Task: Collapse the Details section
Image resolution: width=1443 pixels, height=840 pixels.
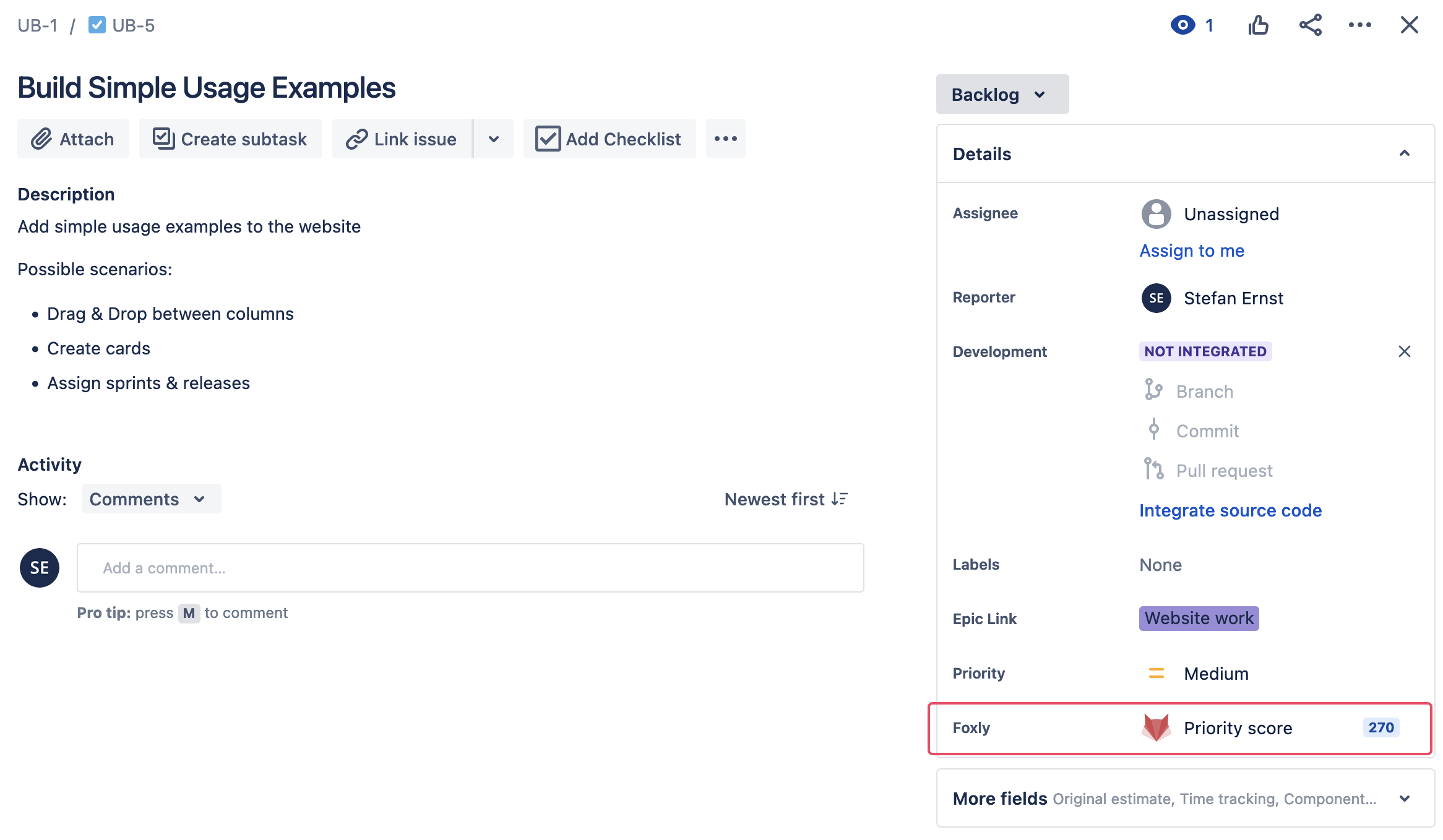Action: pyautogui.click(x=1404, y=153)
